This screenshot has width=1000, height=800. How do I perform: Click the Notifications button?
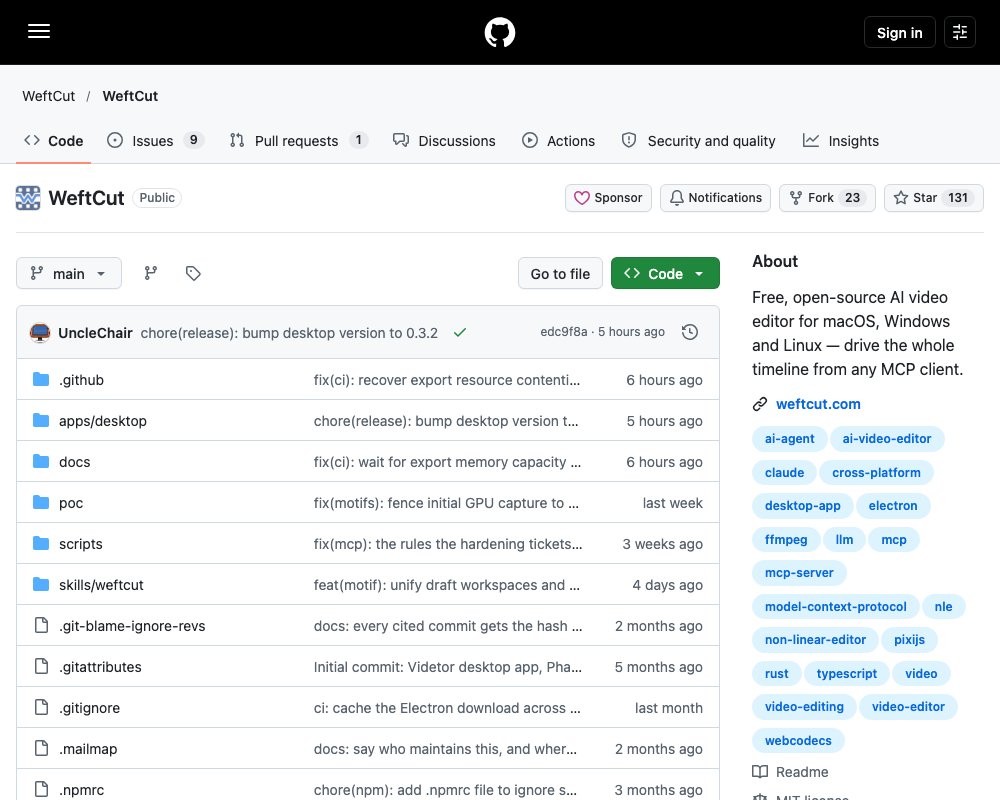point(716,198)
